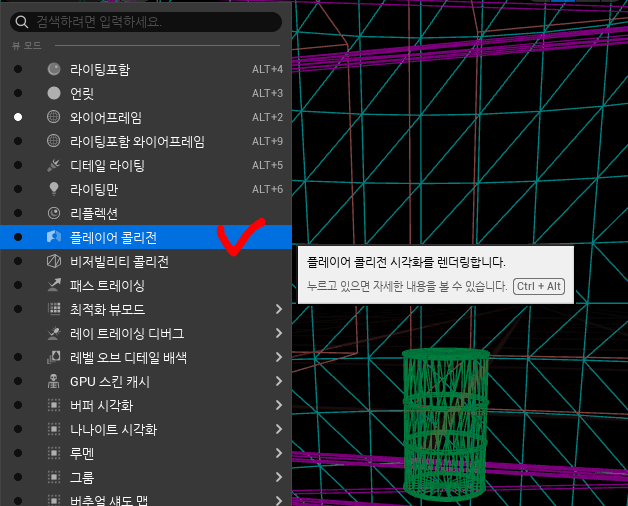Select the 와이어프레임 radio button
The width and height of the screenshot is (628, 506).
coord(18,117)
